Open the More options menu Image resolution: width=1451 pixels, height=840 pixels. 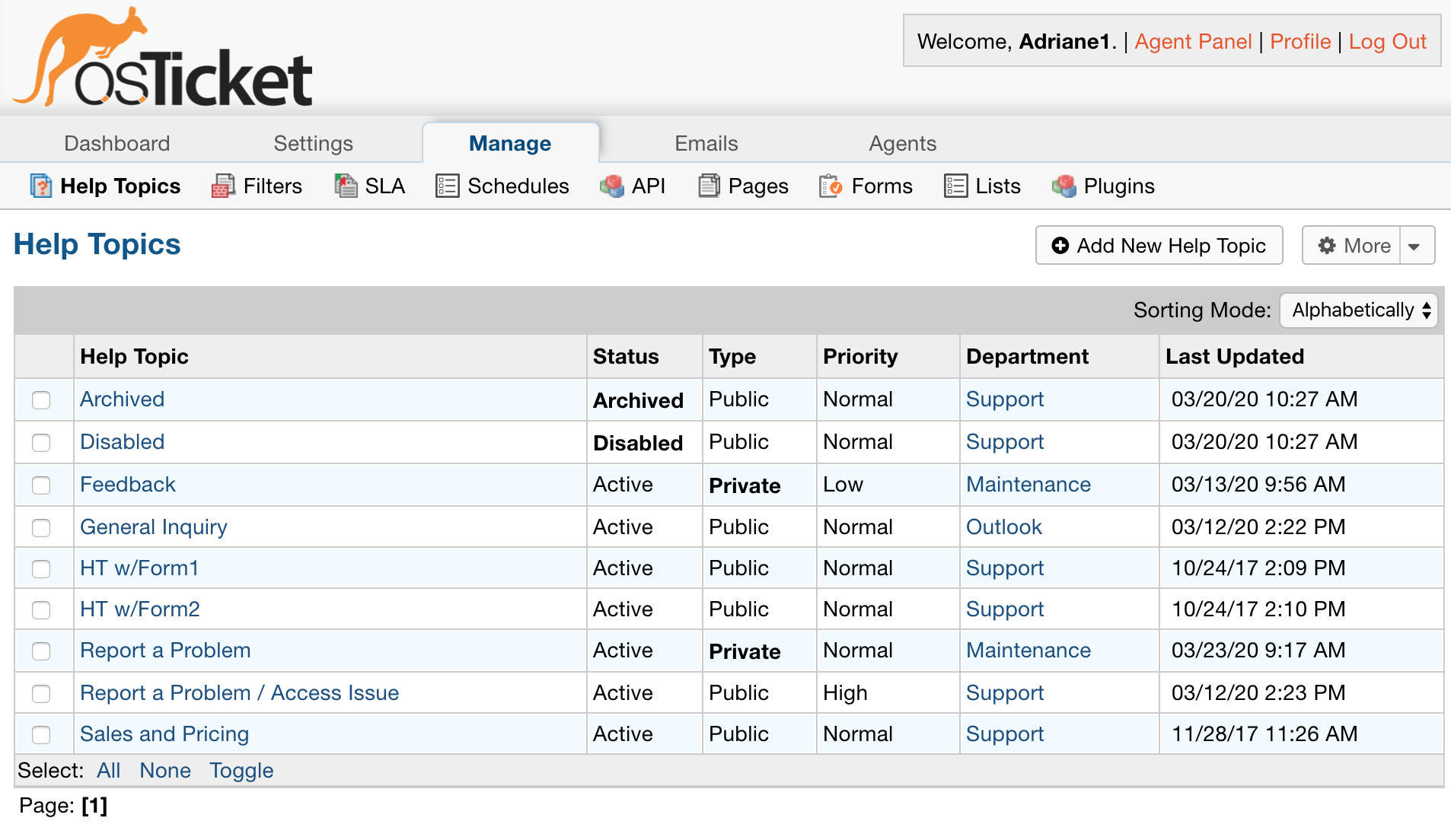tap(1357, 245)
